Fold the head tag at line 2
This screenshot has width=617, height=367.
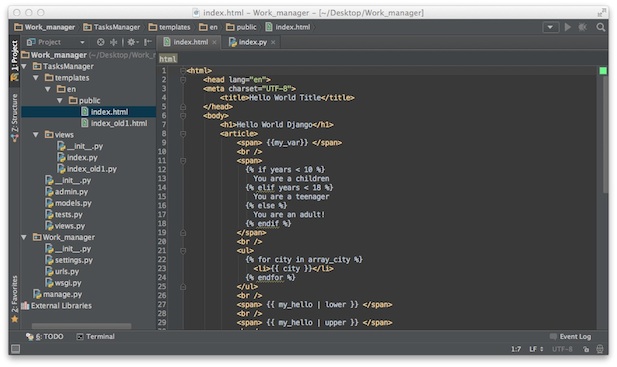tap(183, 80)
